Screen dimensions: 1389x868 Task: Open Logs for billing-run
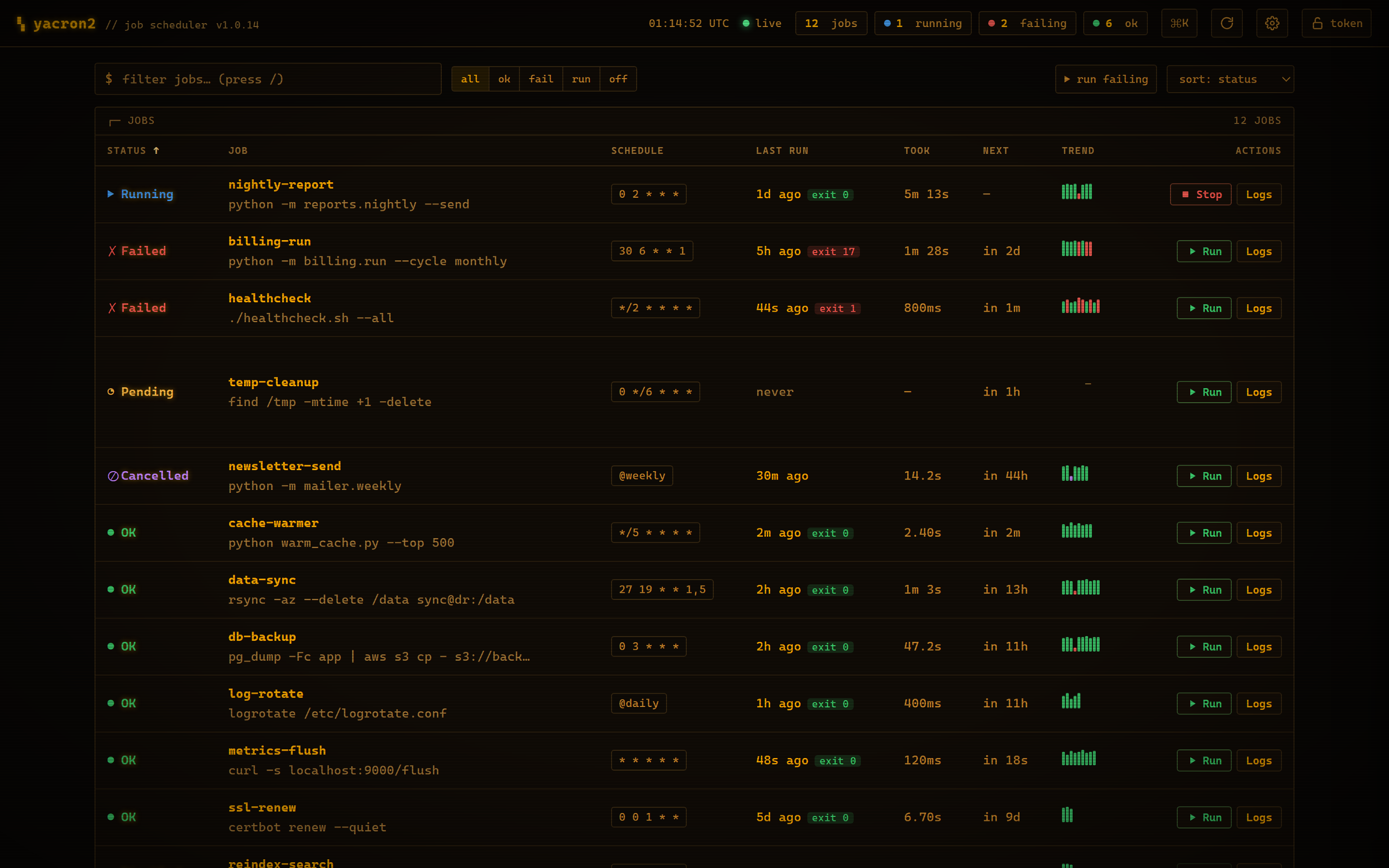1259,251
